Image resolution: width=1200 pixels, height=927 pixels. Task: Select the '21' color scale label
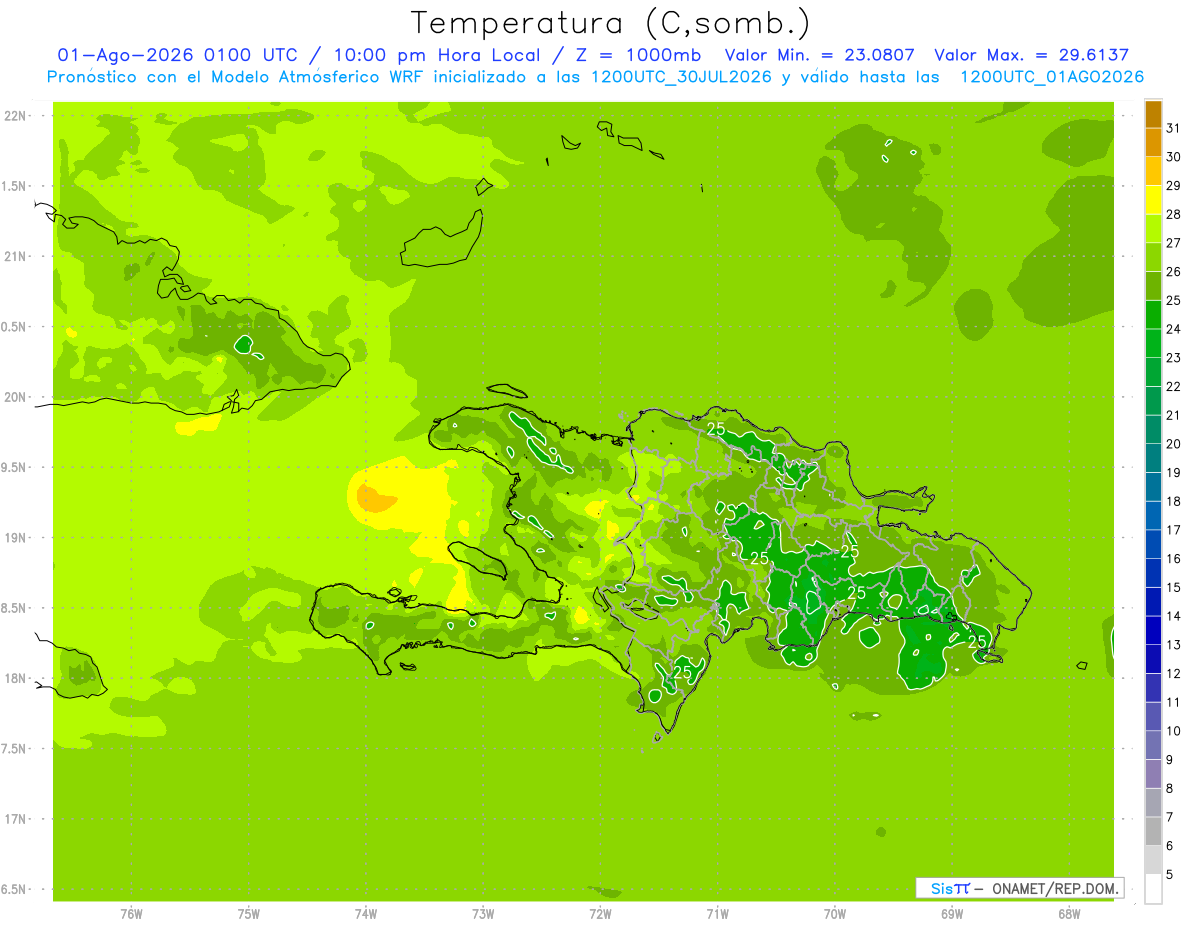[x=1173, y=415]
